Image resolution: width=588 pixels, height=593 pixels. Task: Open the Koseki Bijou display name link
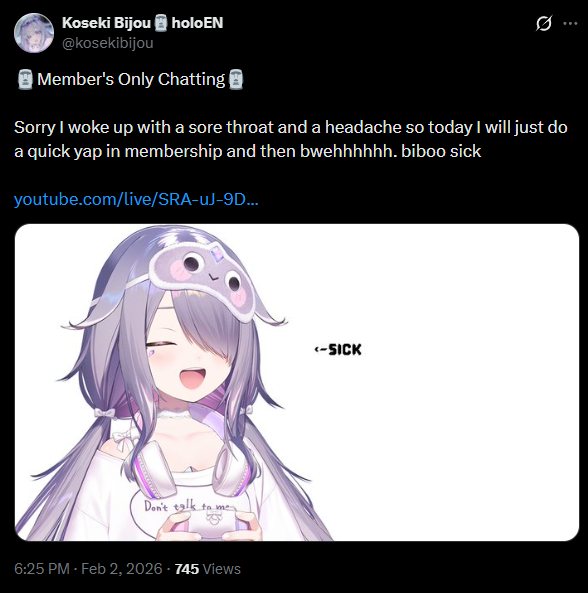pos(106,23)
